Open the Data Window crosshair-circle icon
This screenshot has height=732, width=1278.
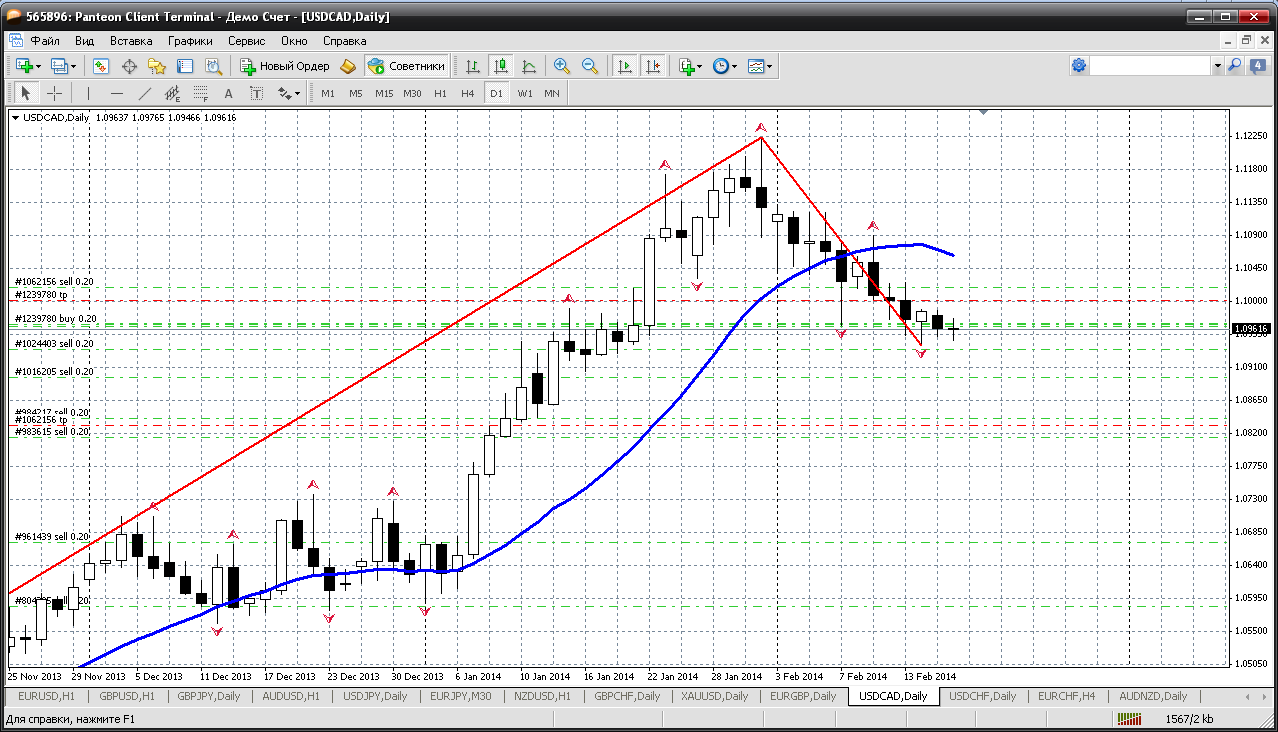click(129, 66)
